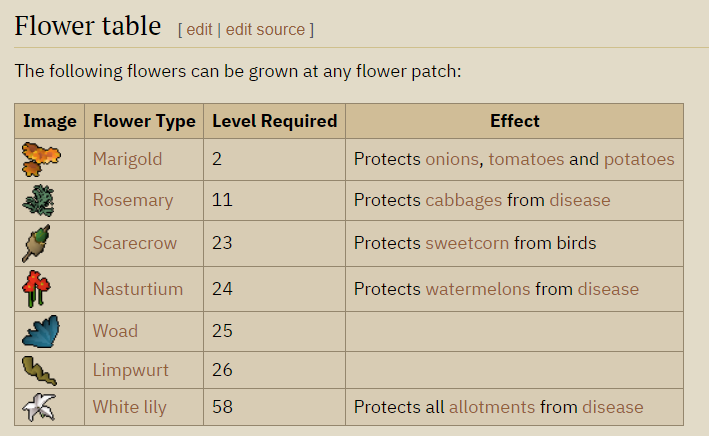Click the Level Required column header

tap(274, 121)
